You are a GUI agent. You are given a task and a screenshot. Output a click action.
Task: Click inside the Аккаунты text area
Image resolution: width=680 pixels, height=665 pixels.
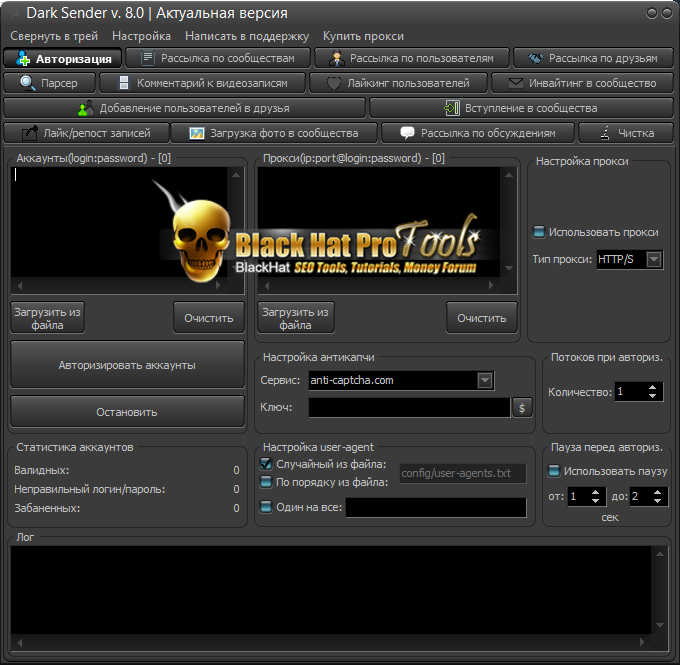pos(119,223)
